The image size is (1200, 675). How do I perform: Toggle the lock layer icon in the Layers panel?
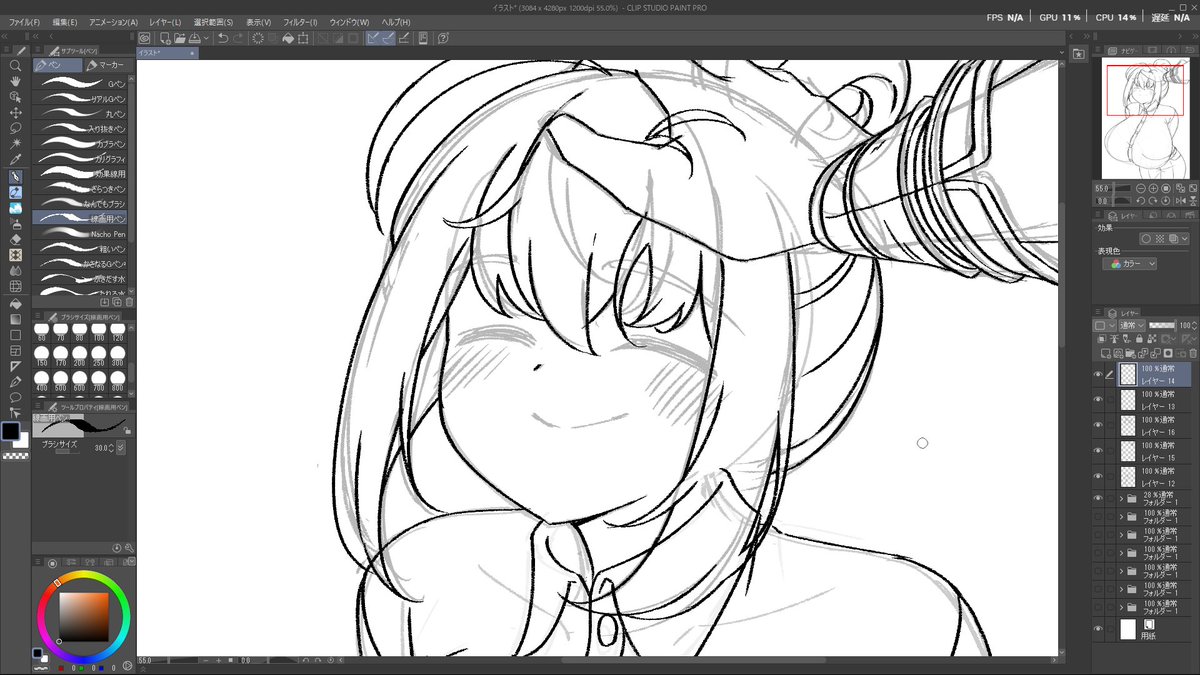tap(1139, 339)
